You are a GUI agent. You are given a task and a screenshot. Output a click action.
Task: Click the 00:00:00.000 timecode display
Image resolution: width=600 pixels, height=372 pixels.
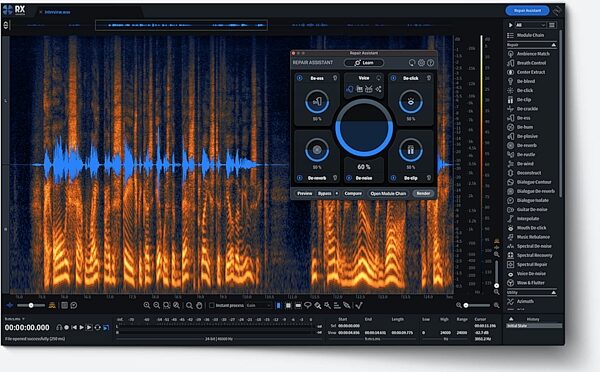tap(27, 328)
